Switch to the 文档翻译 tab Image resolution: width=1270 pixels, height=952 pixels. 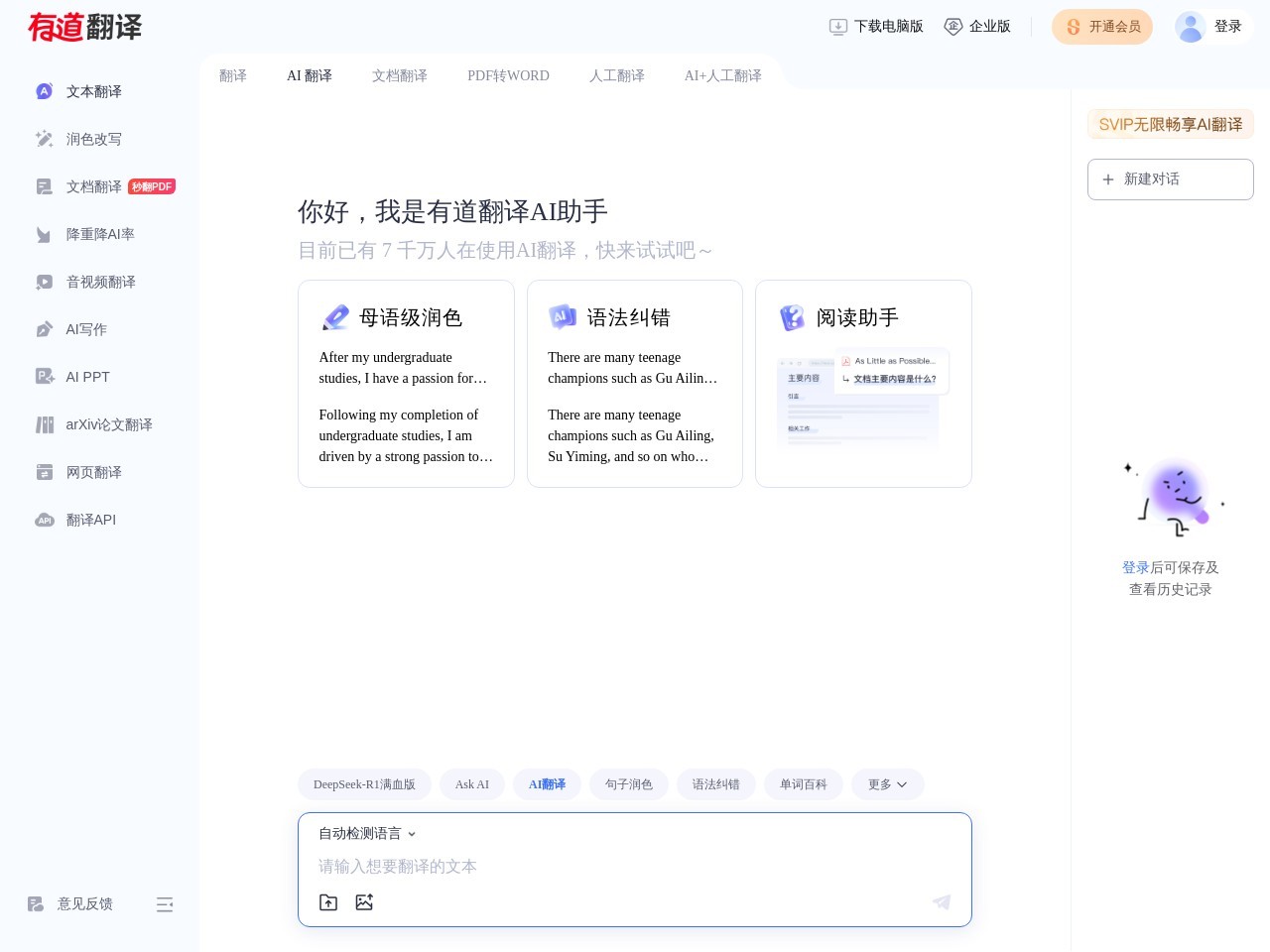click(399, 75)
